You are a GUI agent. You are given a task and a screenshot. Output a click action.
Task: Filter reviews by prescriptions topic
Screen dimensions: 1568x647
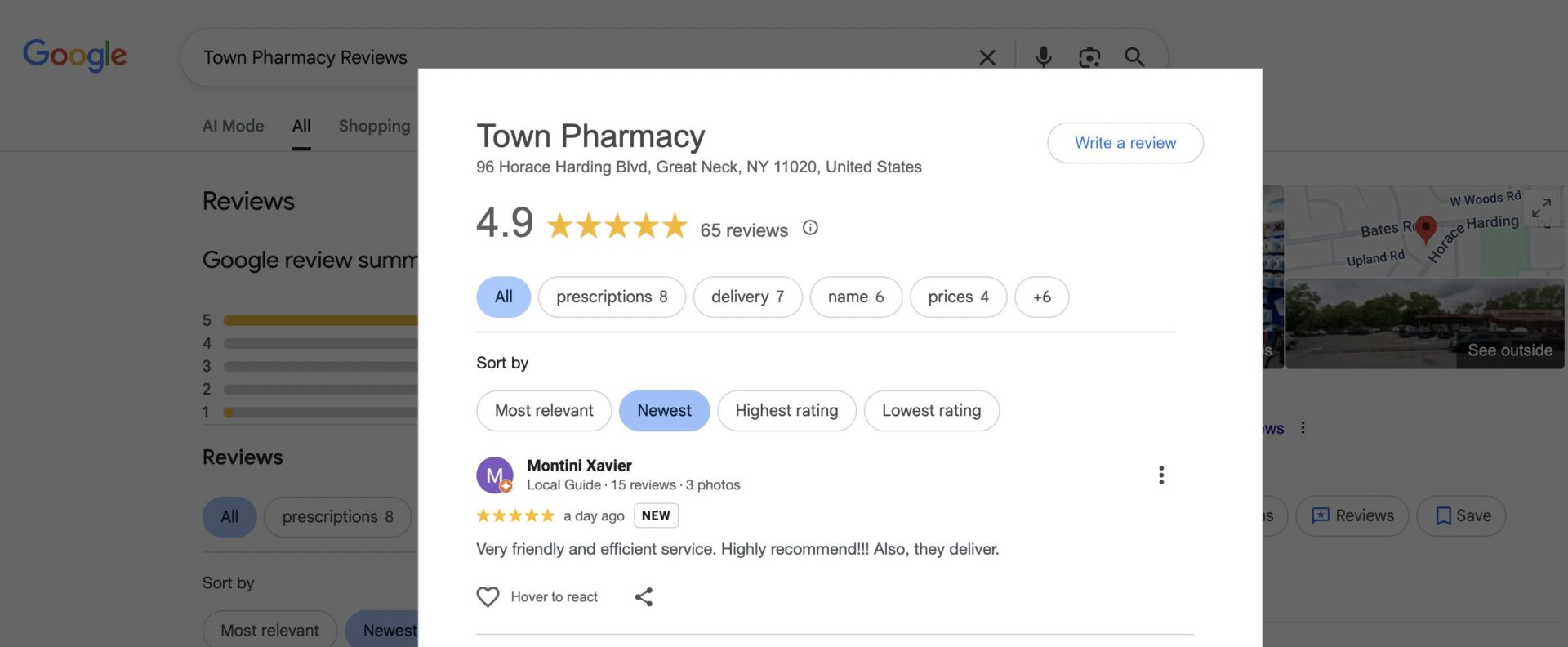611,297
